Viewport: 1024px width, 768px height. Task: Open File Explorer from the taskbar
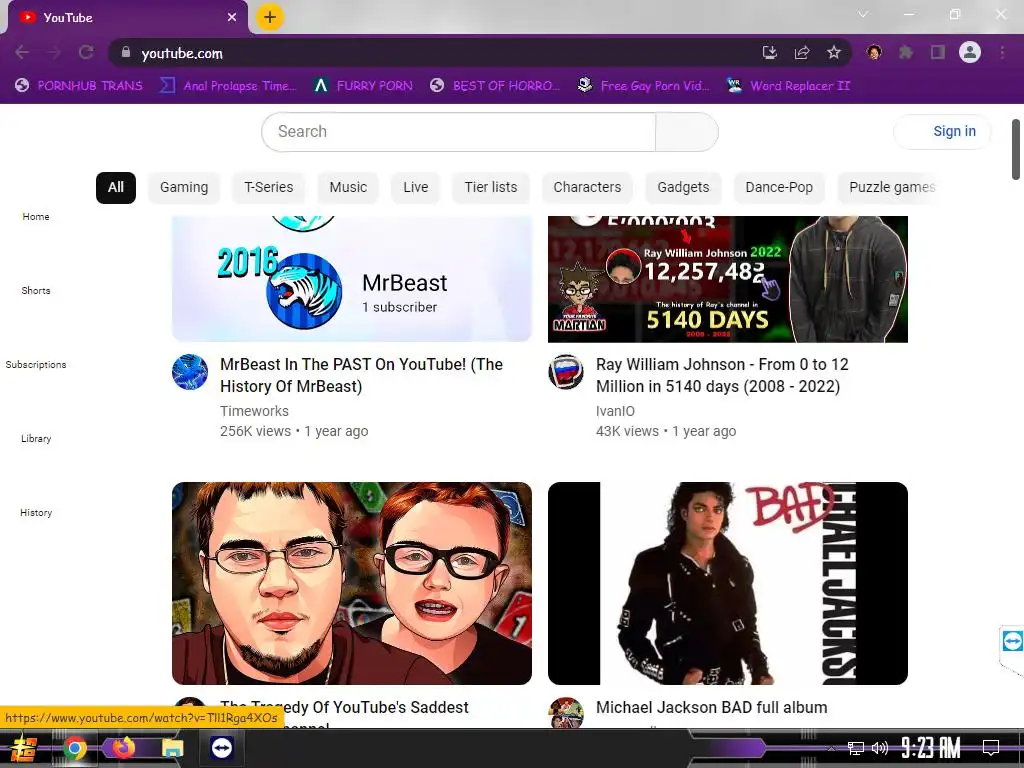tap(172, 748)
